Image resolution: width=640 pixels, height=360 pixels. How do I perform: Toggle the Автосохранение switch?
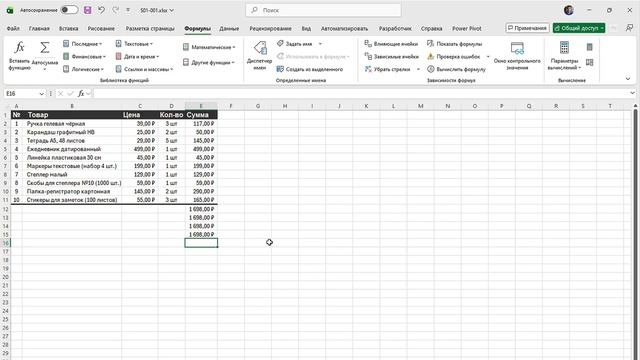(x=69, y=10)
